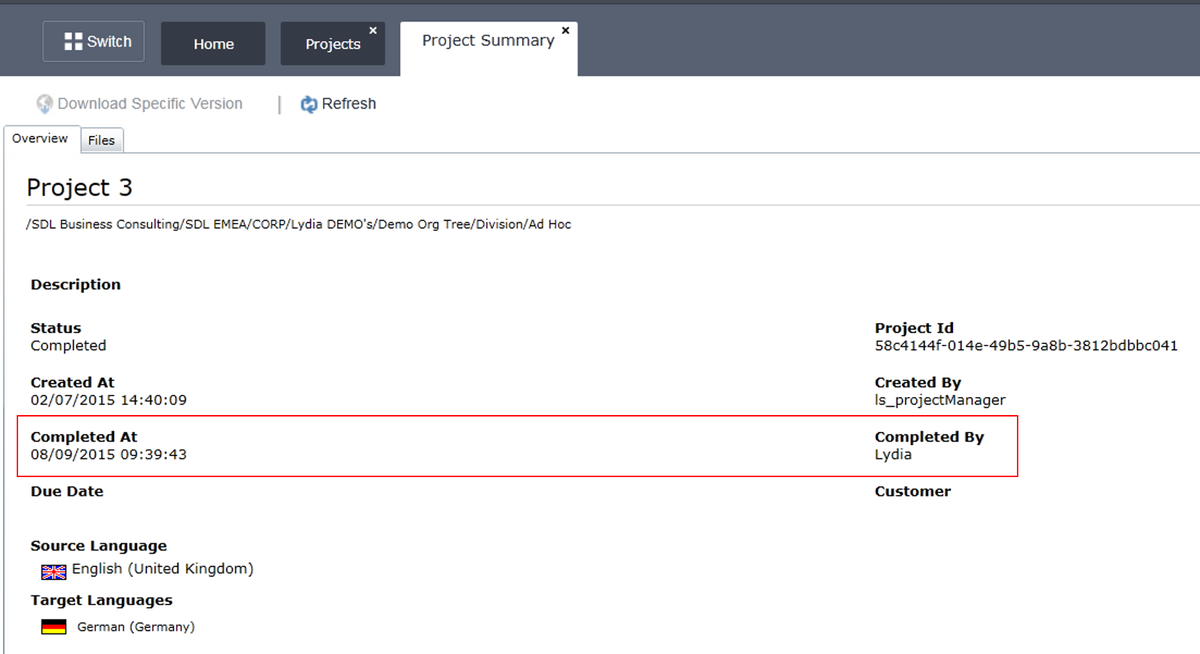Click the Source Language label
This screenshot has height=654, width=1200.
[99, 546]
